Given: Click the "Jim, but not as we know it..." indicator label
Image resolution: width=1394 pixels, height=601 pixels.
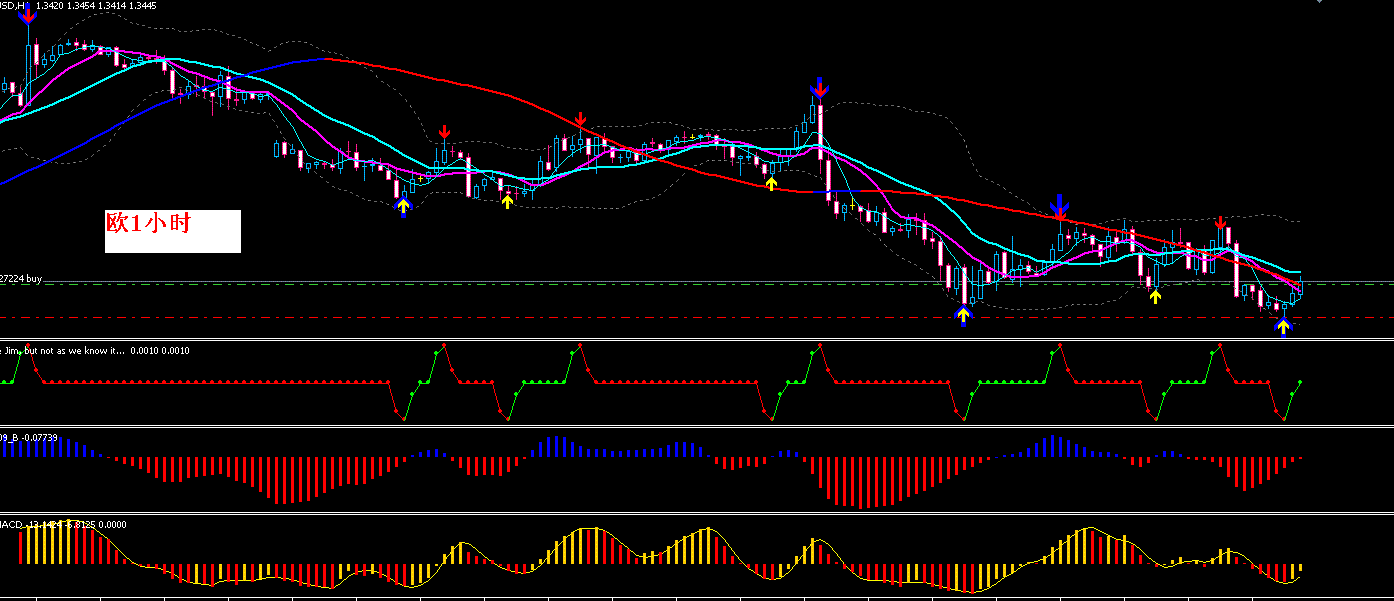Looking at the screenshot, I should click(x=64, y=351).
